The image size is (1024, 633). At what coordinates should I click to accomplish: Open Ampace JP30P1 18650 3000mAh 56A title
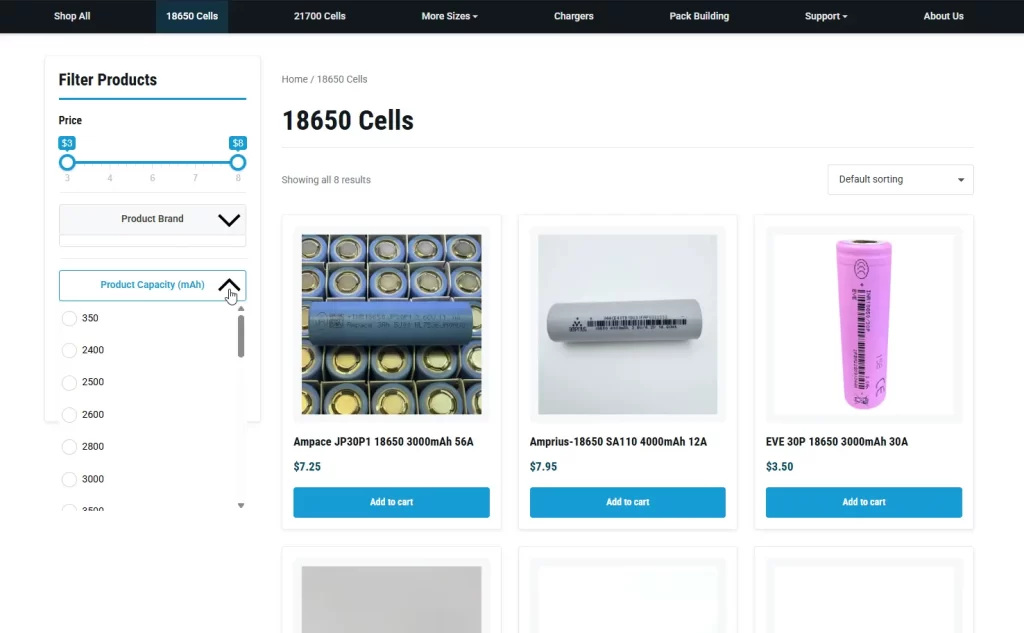tap(383, 442)
